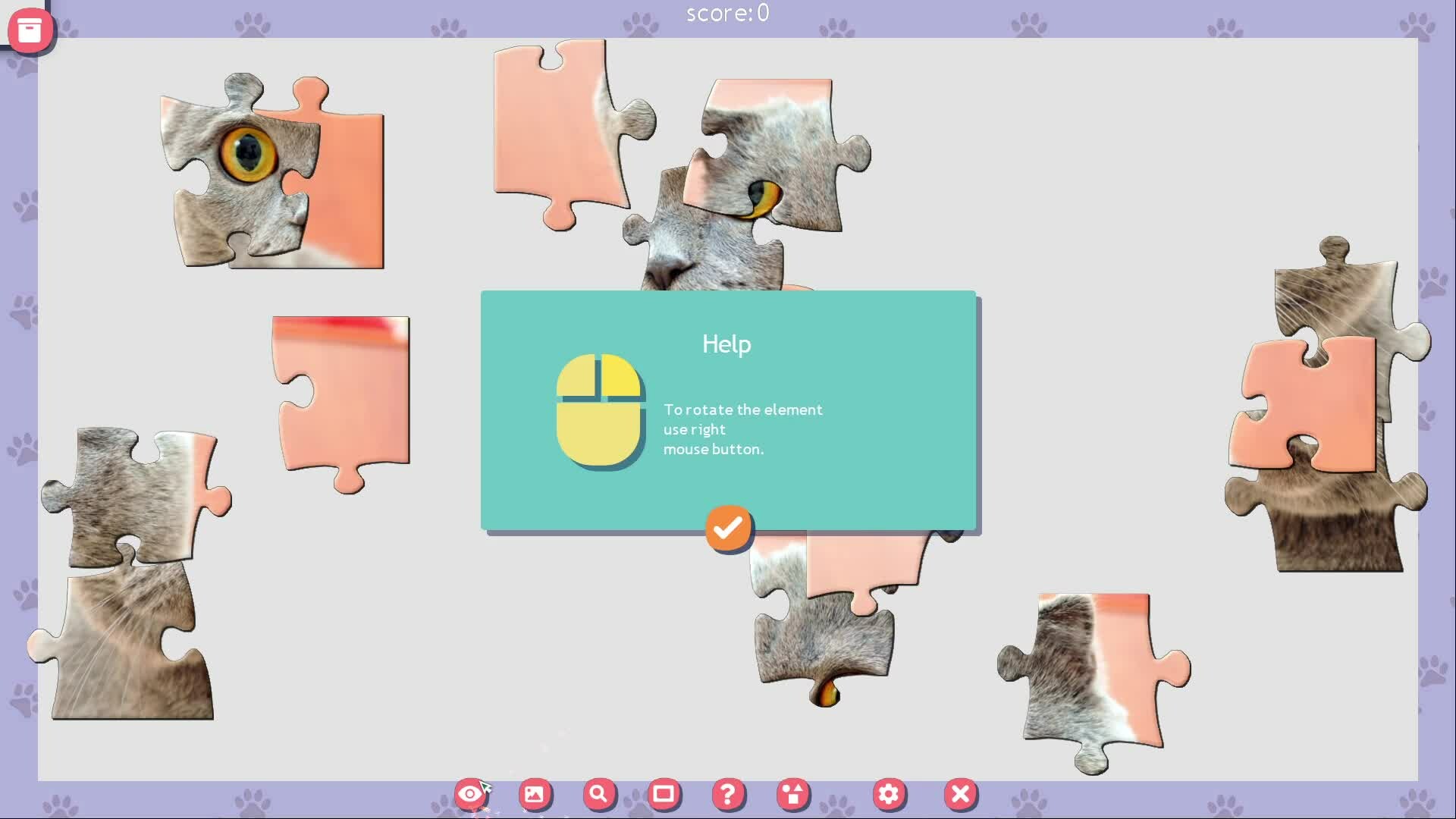1456x819 pixels.
Task: Click the shapes shuffle toolbar icon
Action: click(793, 794)
